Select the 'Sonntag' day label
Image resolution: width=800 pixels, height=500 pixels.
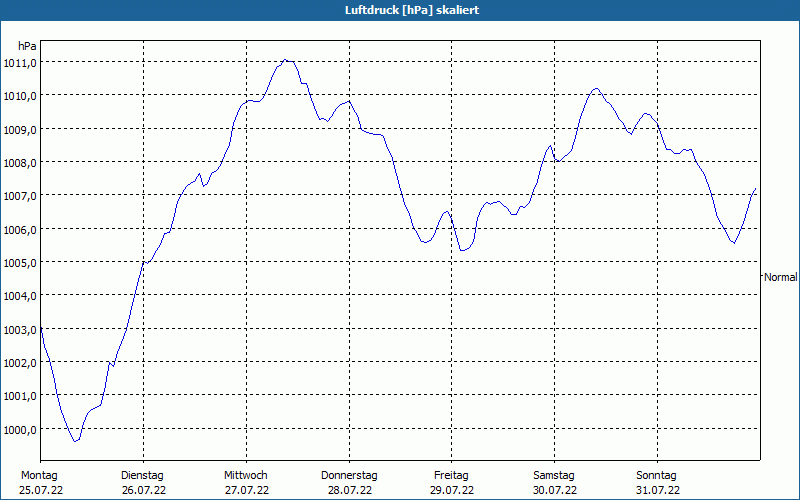656,476
